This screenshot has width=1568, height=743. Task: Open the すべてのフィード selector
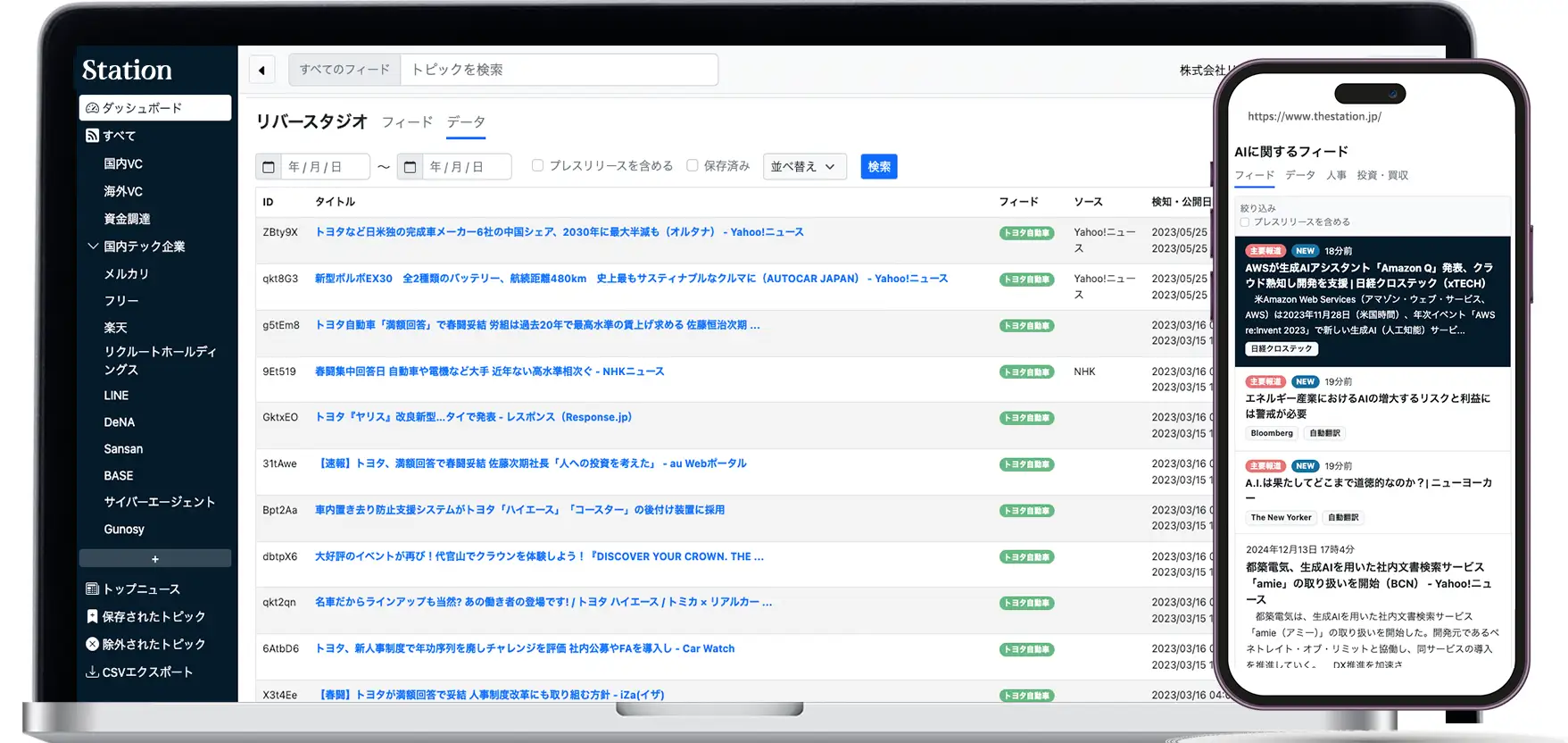(344, 70)
